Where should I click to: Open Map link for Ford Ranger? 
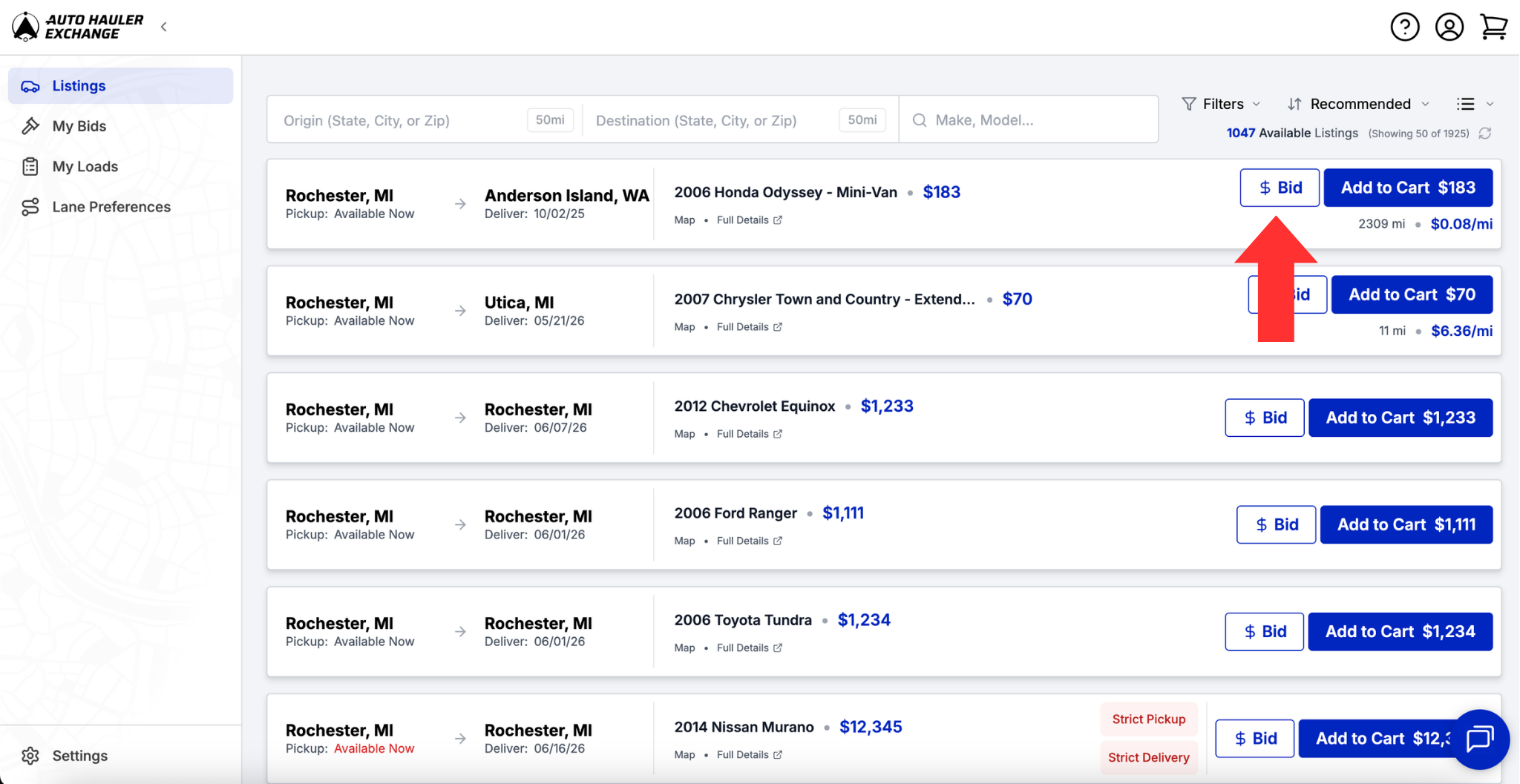(684, 541)
